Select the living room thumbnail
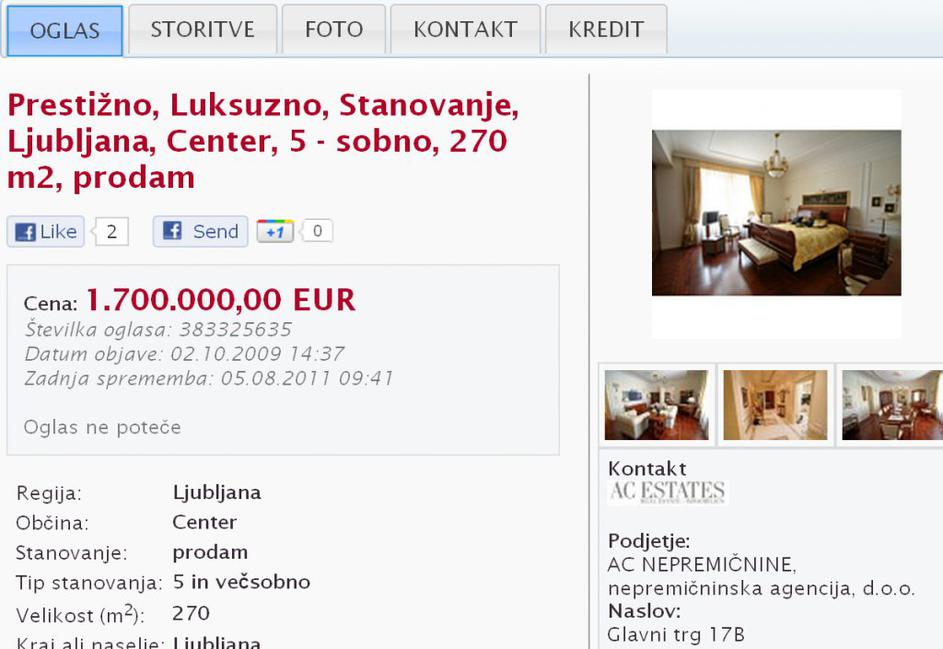This screenshot has height=649, width=943. tap(656, 405)
